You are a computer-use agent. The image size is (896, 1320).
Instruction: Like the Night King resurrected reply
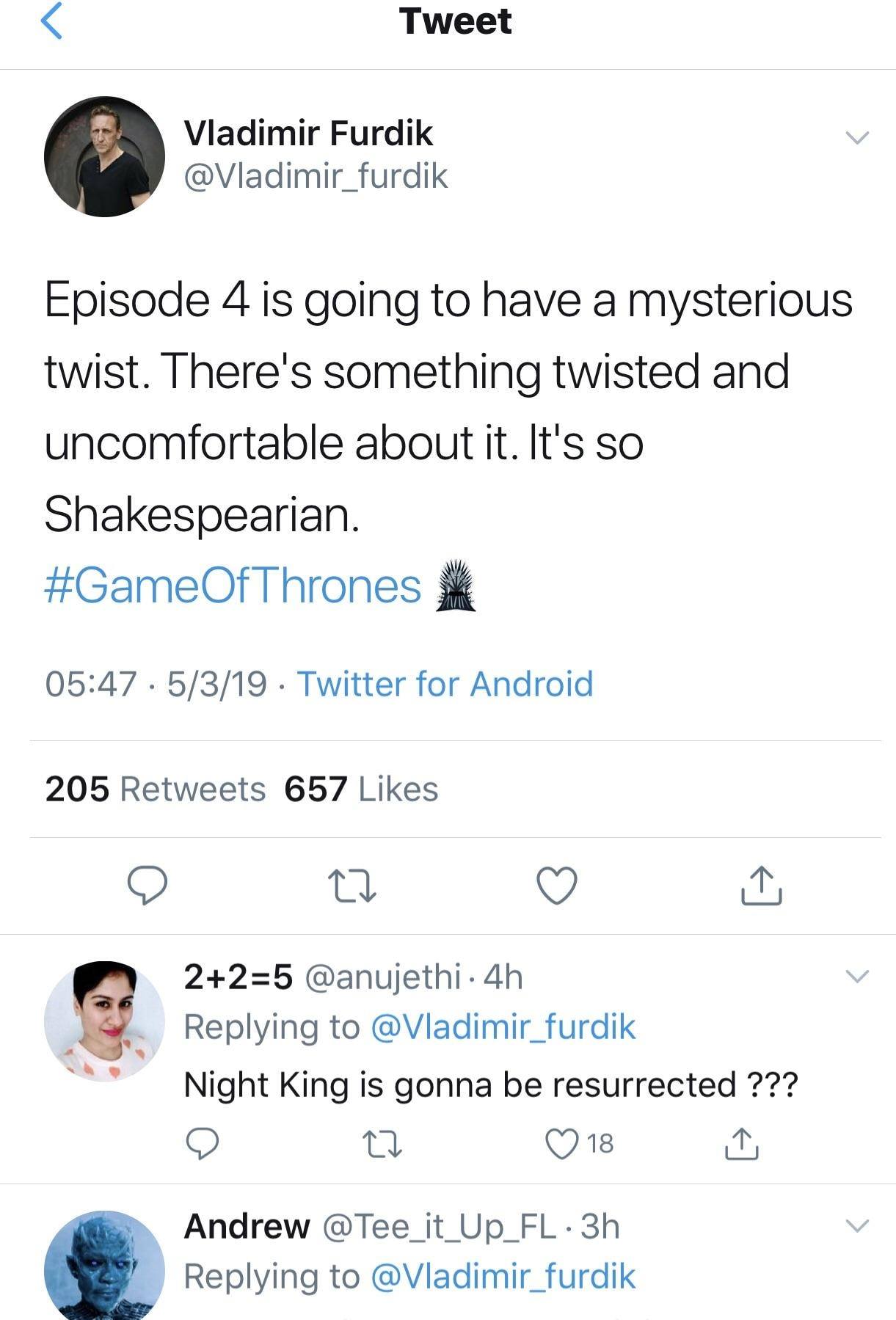(564, 1143)
